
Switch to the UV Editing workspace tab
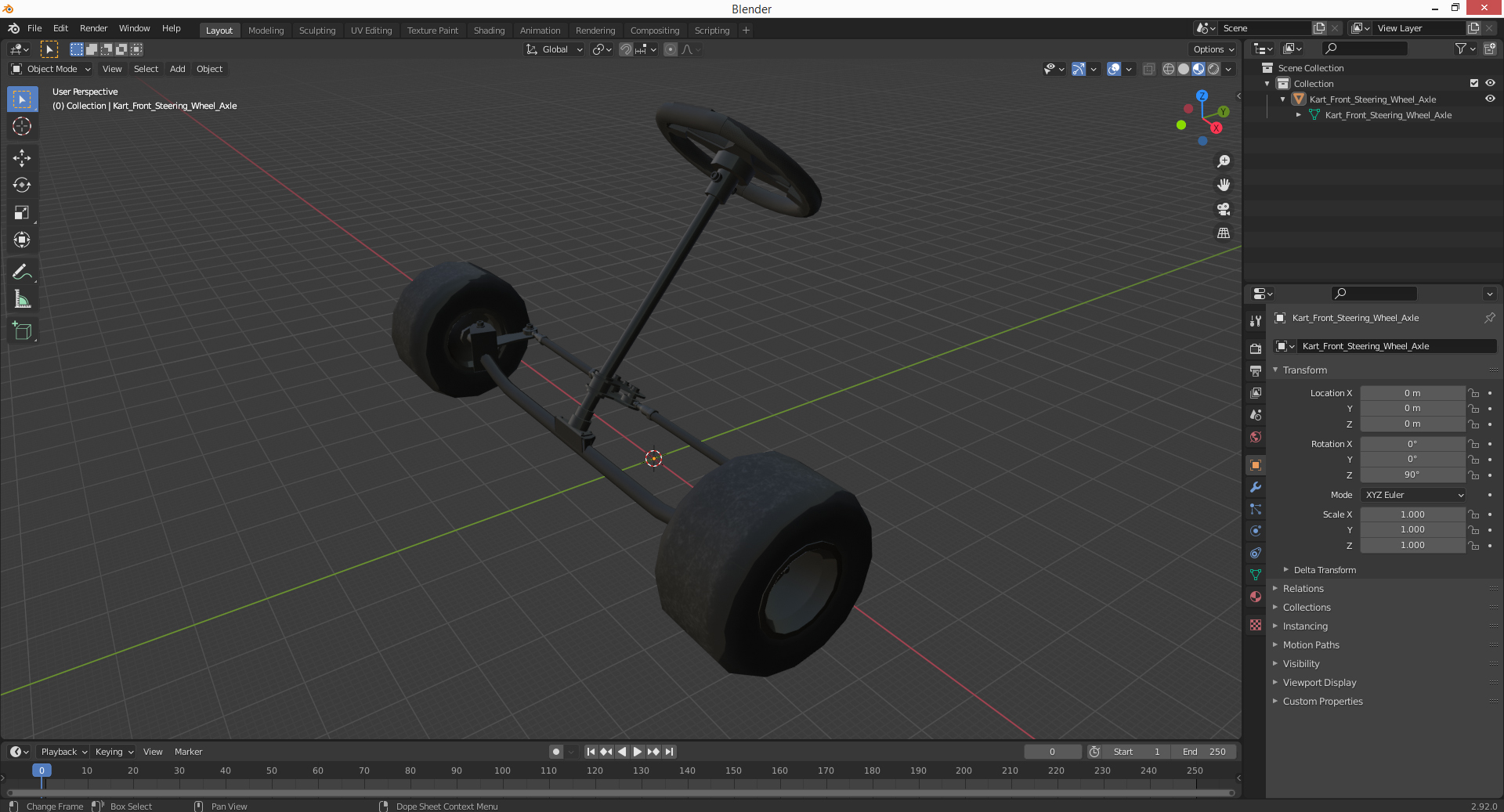(371, 31)
